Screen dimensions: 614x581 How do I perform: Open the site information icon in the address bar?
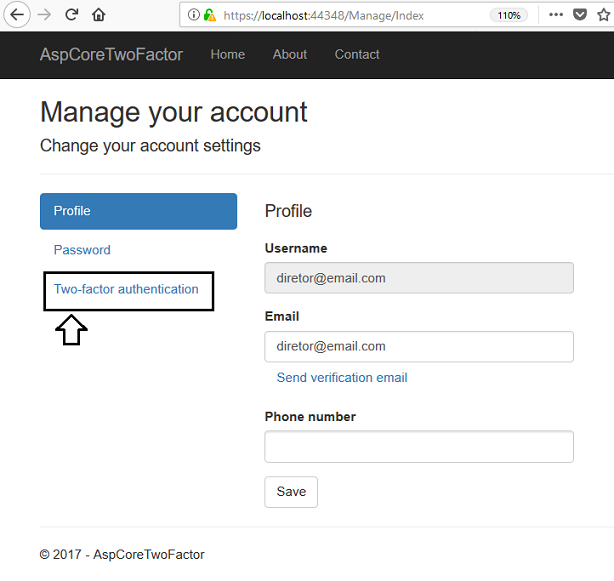193,15
